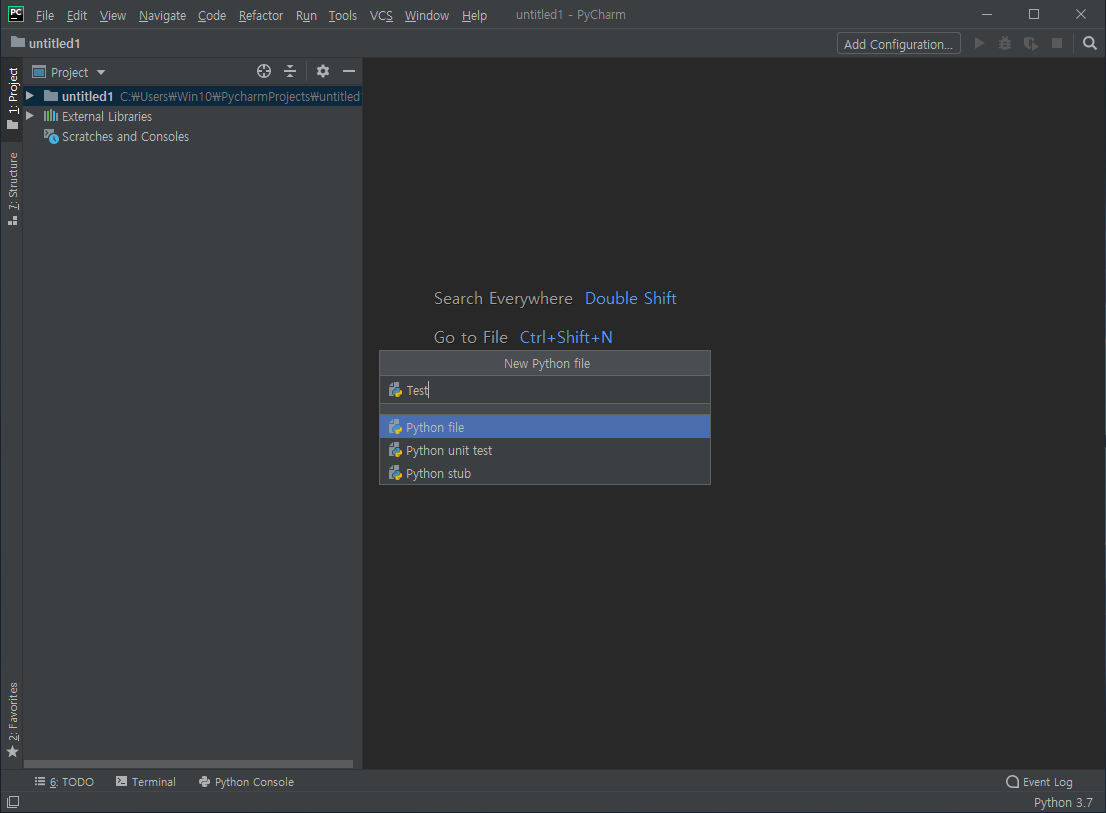1106x813 pixels.
Task: Click the New Python file popup title
Action: pos(547,363)
